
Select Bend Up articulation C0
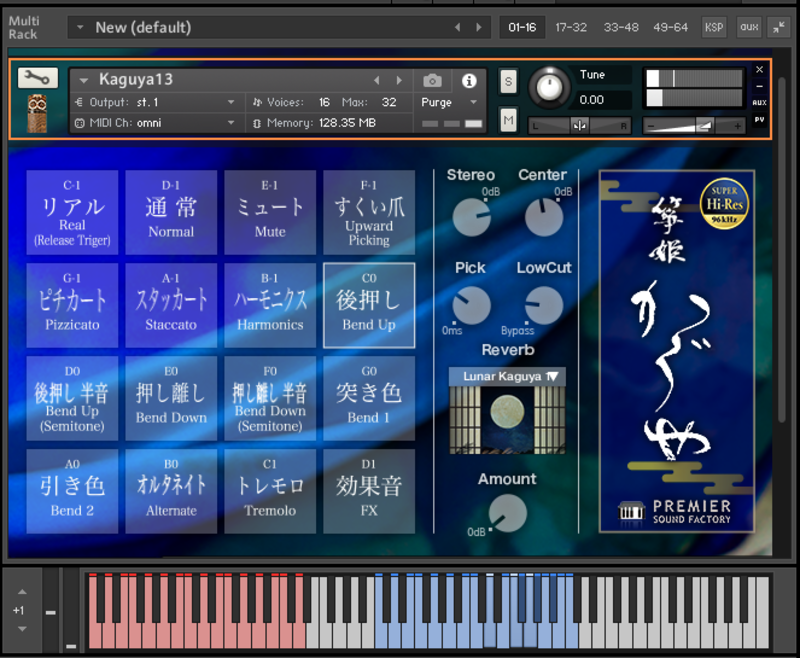point(369,306)
